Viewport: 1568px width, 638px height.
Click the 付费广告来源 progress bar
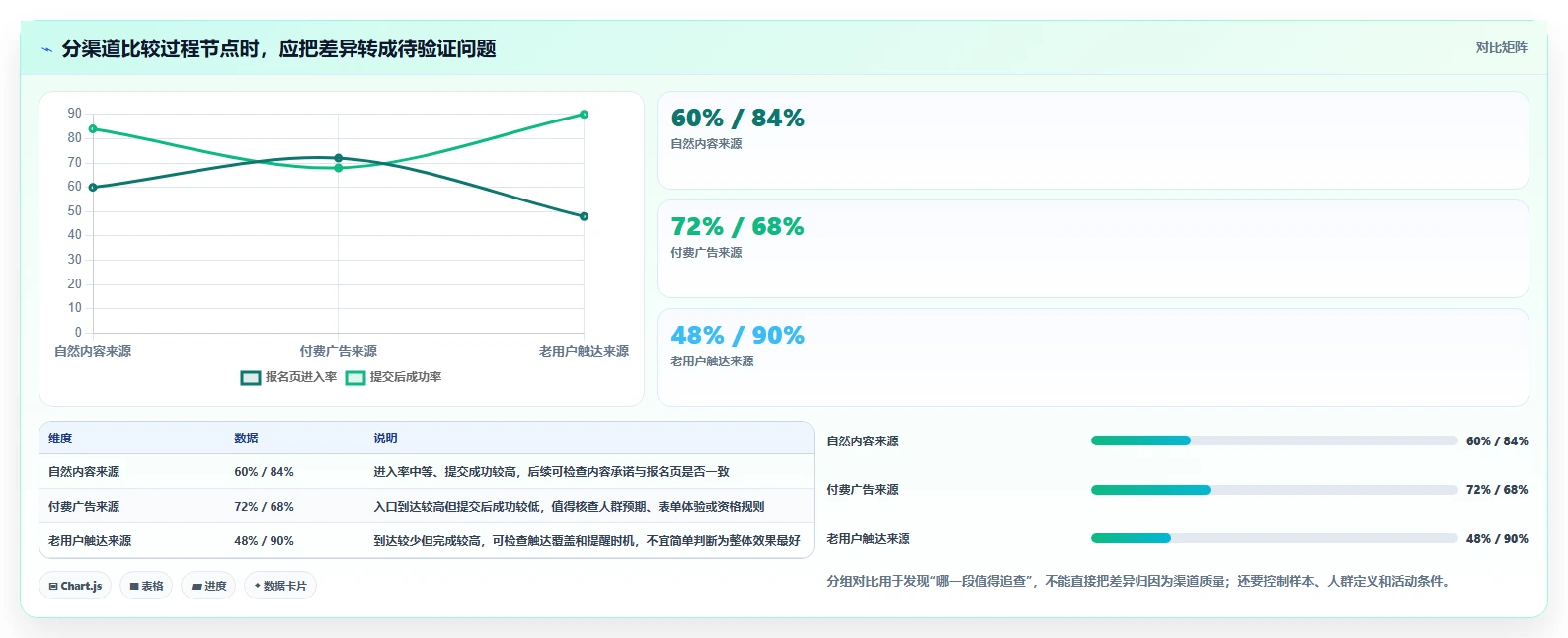click(x=1274, y=490)
